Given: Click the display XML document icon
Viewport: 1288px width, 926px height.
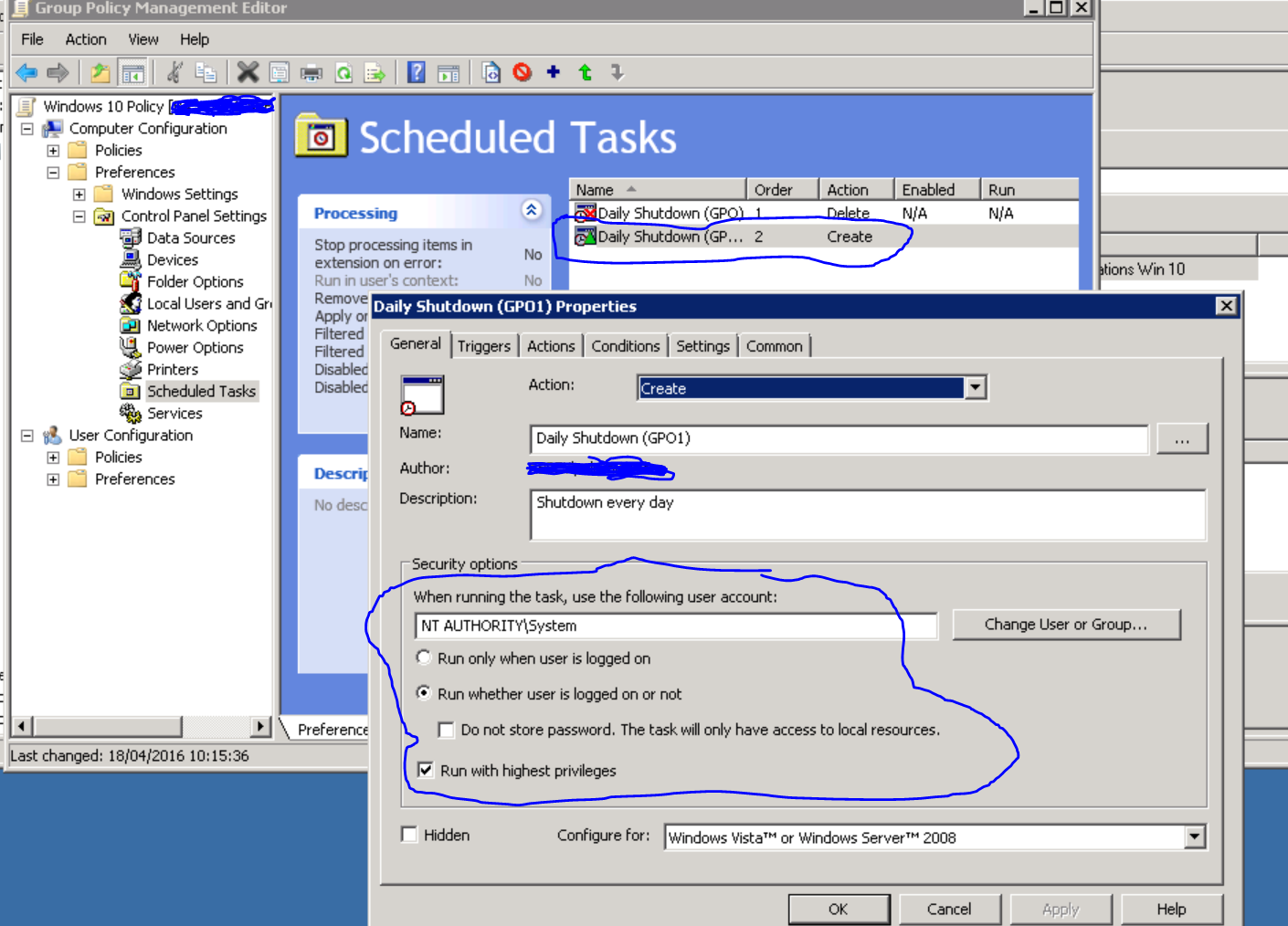Looking at the screenshot, I should [x=491, y=72].
